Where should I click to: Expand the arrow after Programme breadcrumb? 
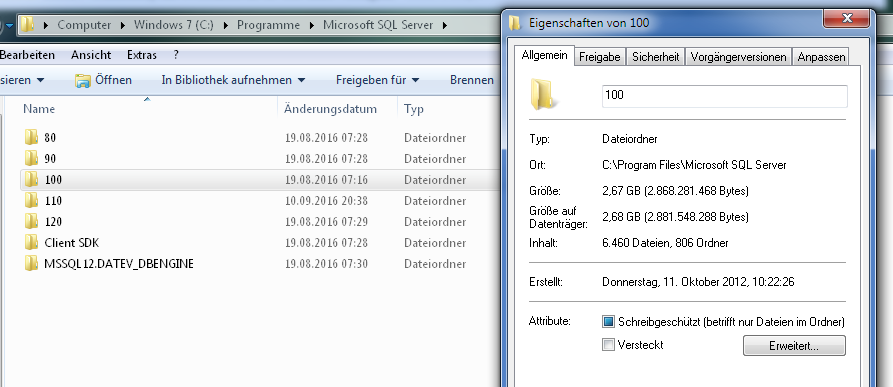(312, 26)
